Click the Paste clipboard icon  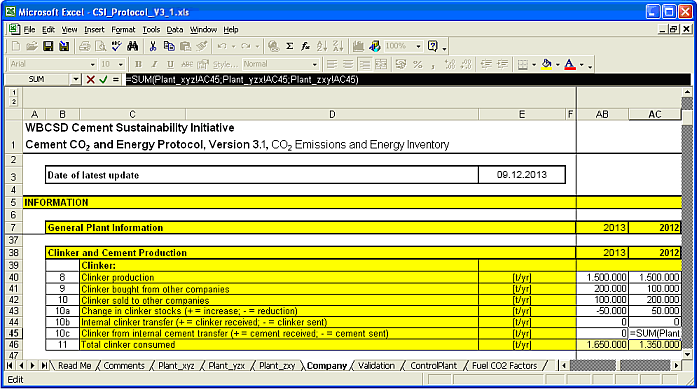tap(185, 46)
